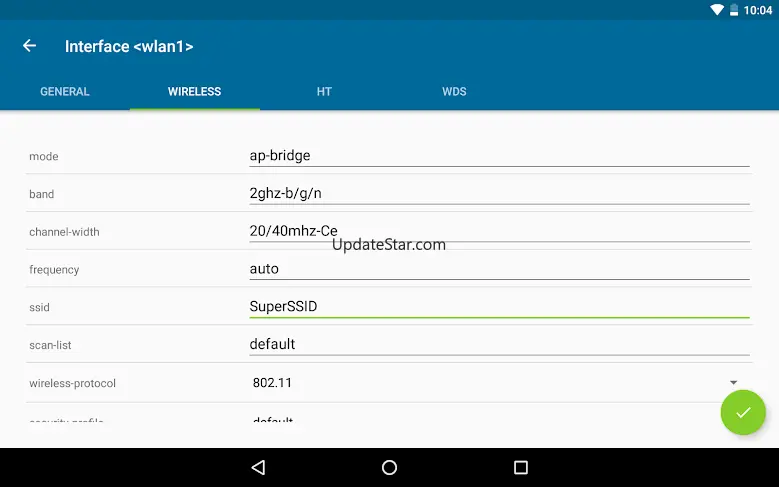
Task: Select the wireless-protocol value 802.11
Action: pos(272,383)
